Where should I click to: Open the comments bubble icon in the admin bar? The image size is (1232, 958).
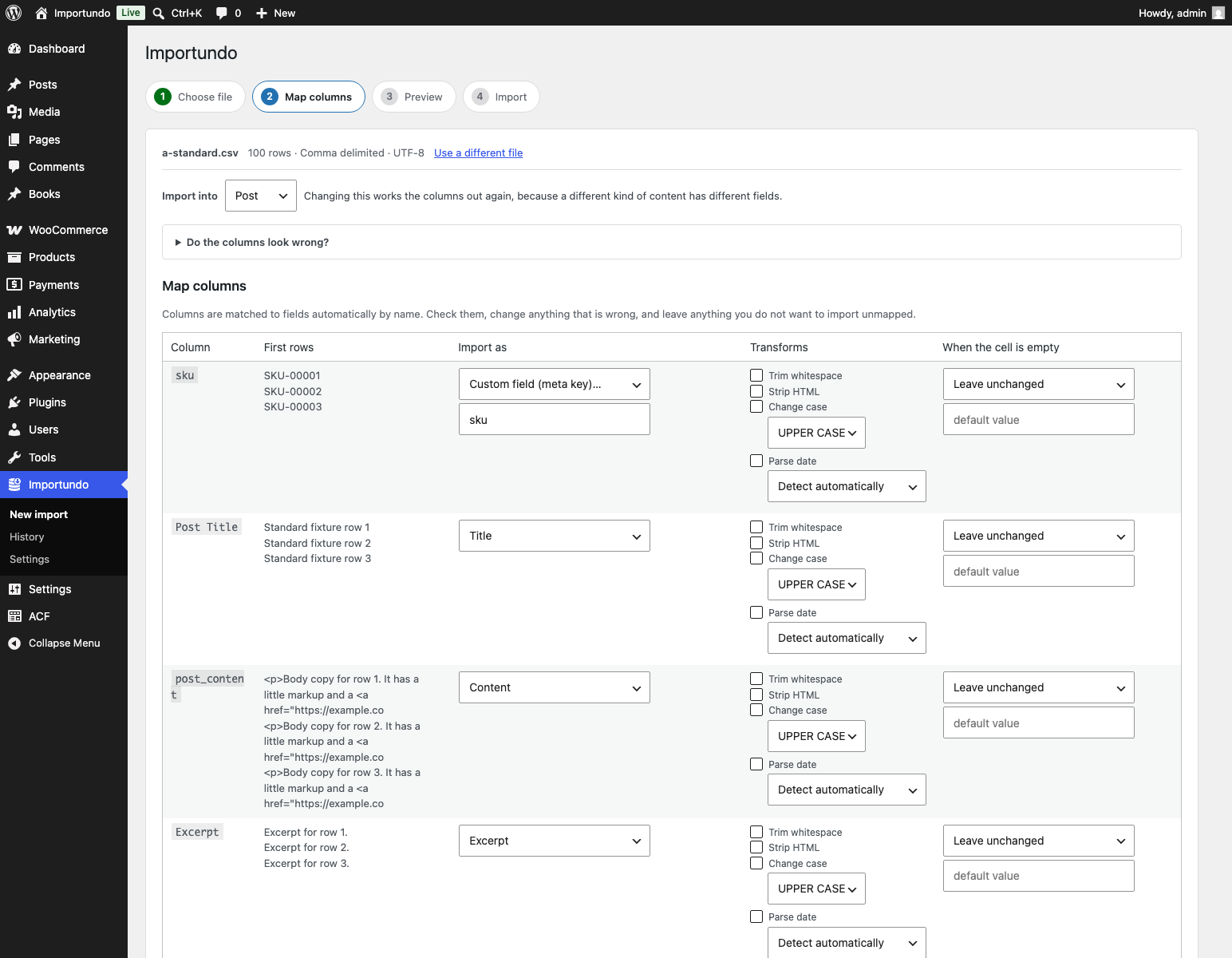(222, 13)
